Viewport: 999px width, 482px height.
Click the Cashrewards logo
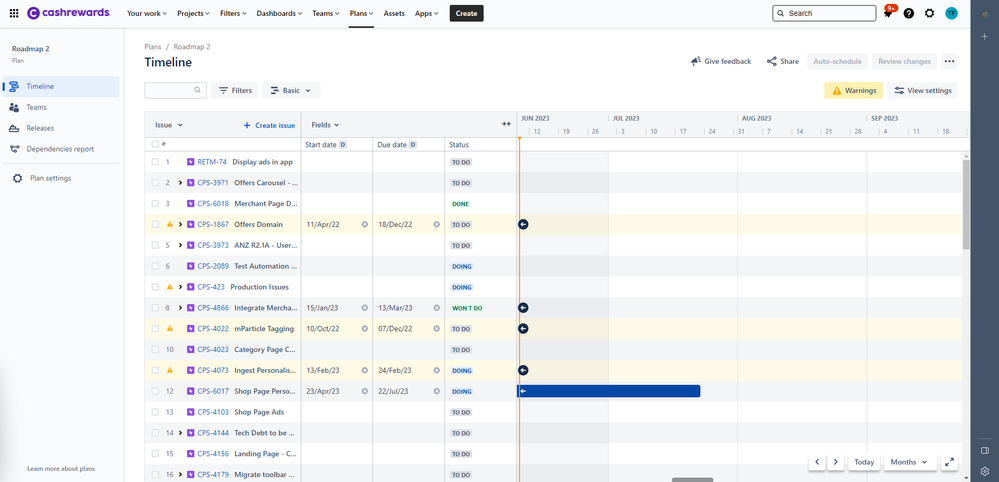point(69,13)
